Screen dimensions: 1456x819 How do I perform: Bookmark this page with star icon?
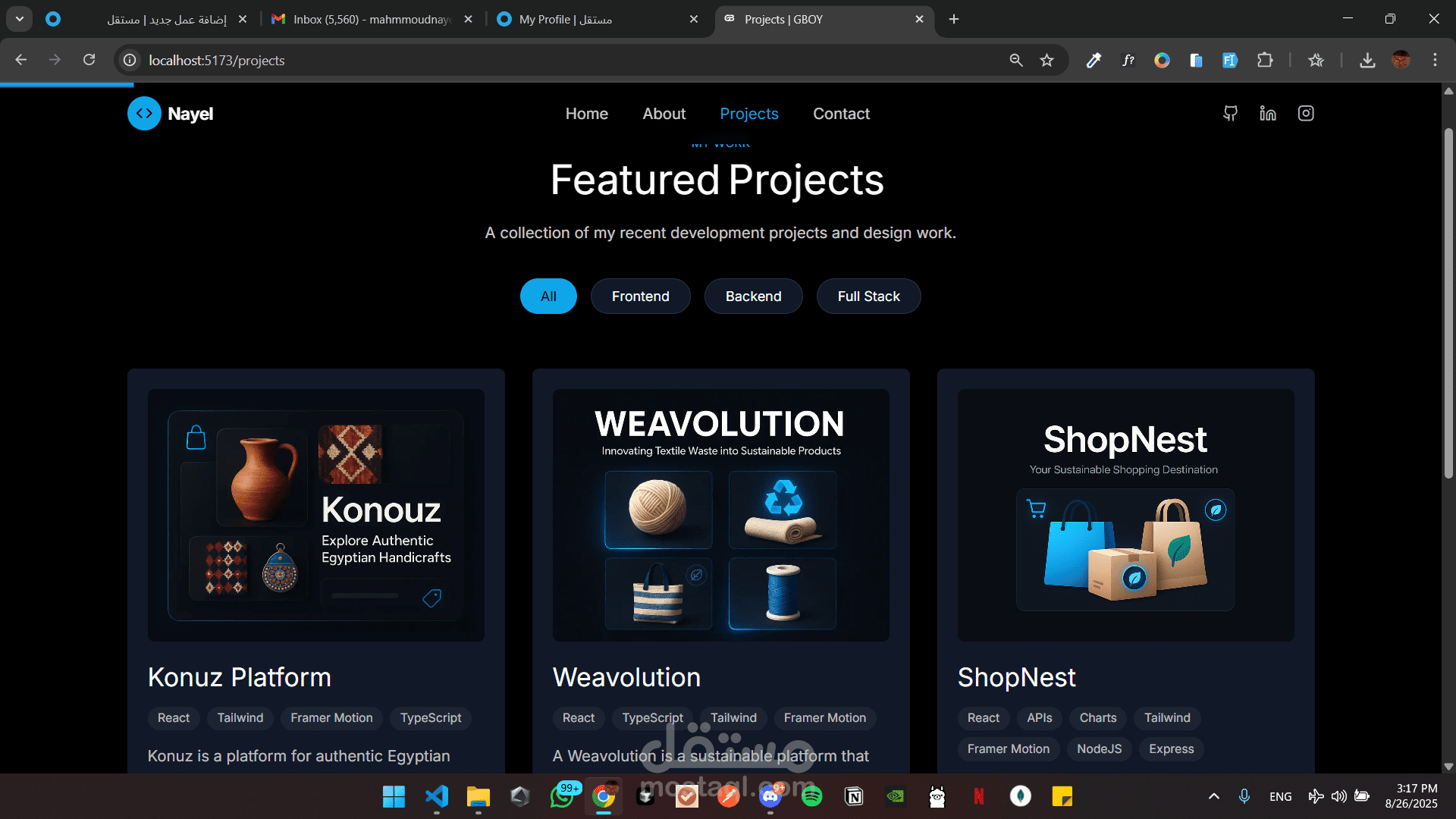(1047, 61)
